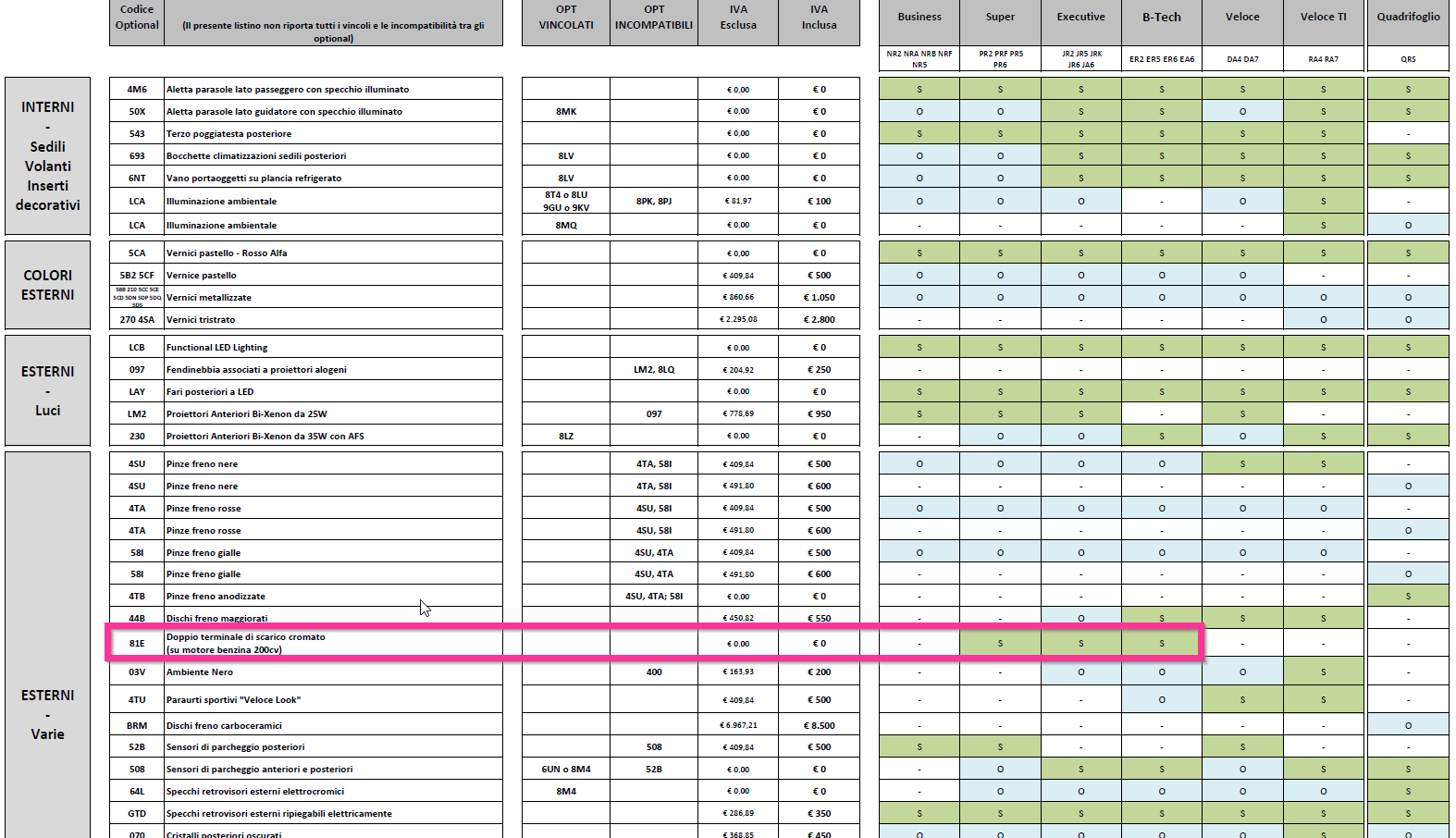Viewport: 1456px width, 838px height.
Task: Click the Illuminazione ambientale € 100 price
Action: [x=820, y=201]
